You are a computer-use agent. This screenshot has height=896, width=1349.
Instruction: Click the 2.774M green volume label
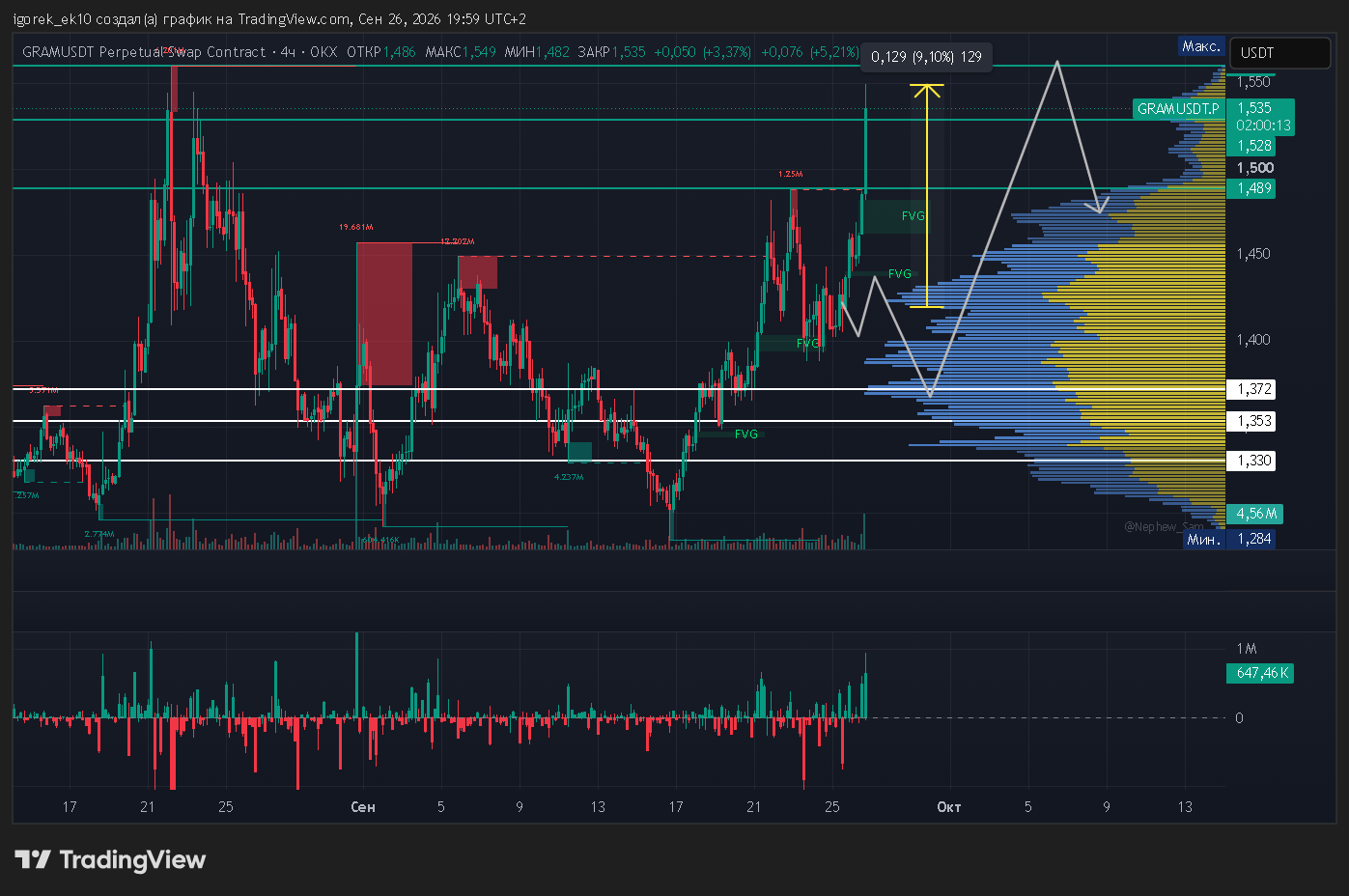(99, 534)
